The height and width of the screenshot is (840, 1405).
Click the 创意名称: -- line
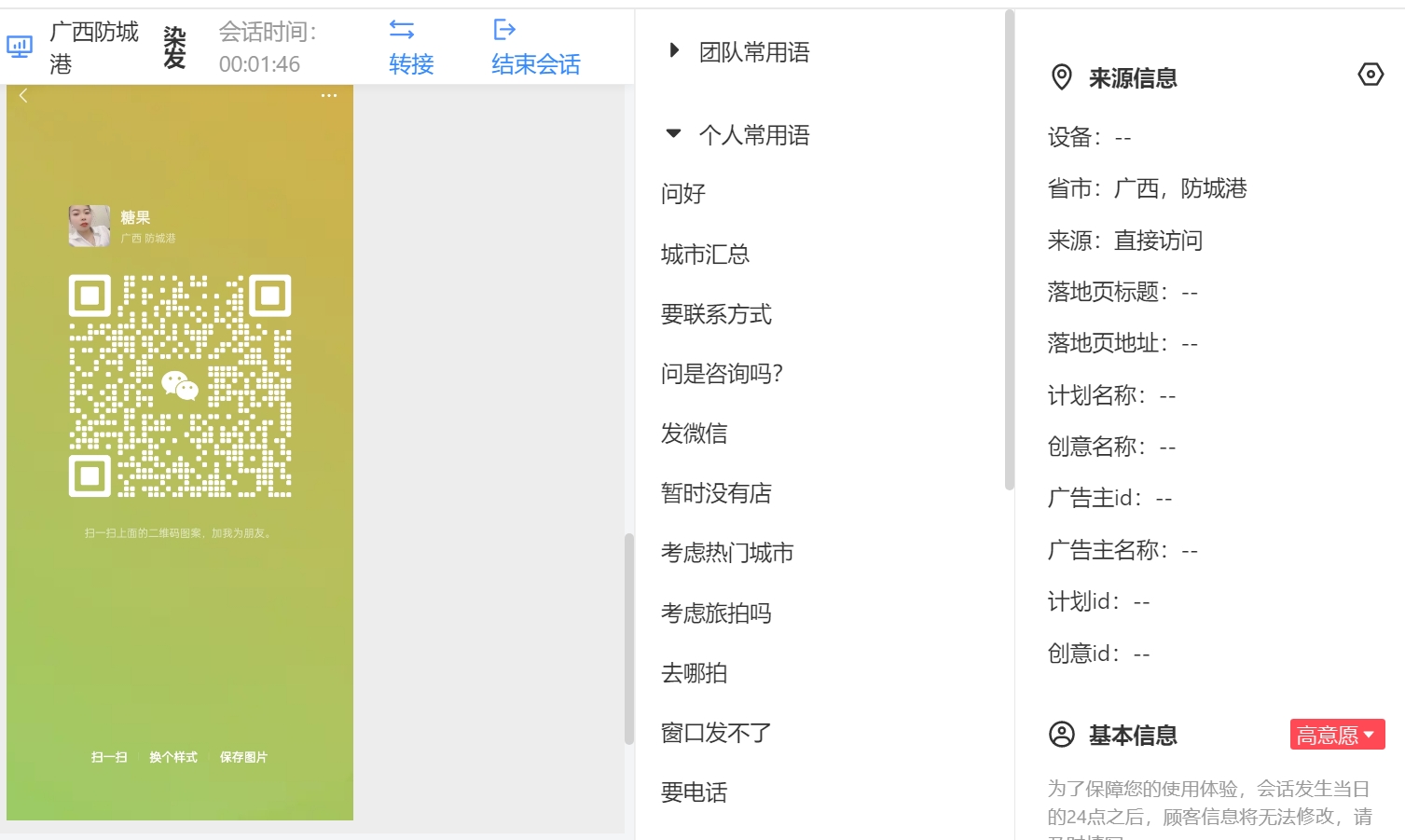1111,447
